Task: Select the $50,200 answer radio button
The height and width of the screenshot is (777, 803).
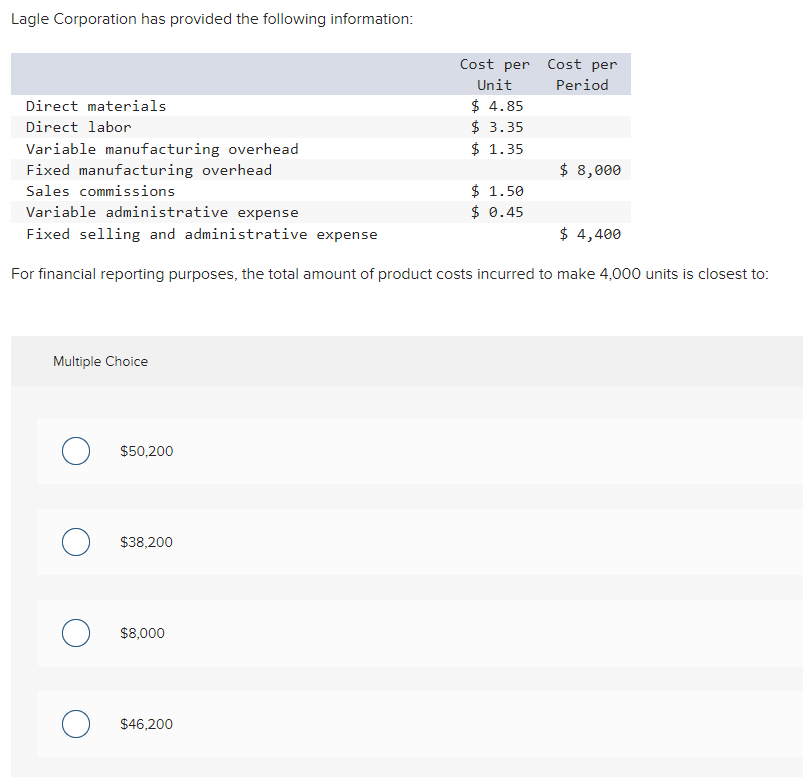Action: [x=75, y=451]
